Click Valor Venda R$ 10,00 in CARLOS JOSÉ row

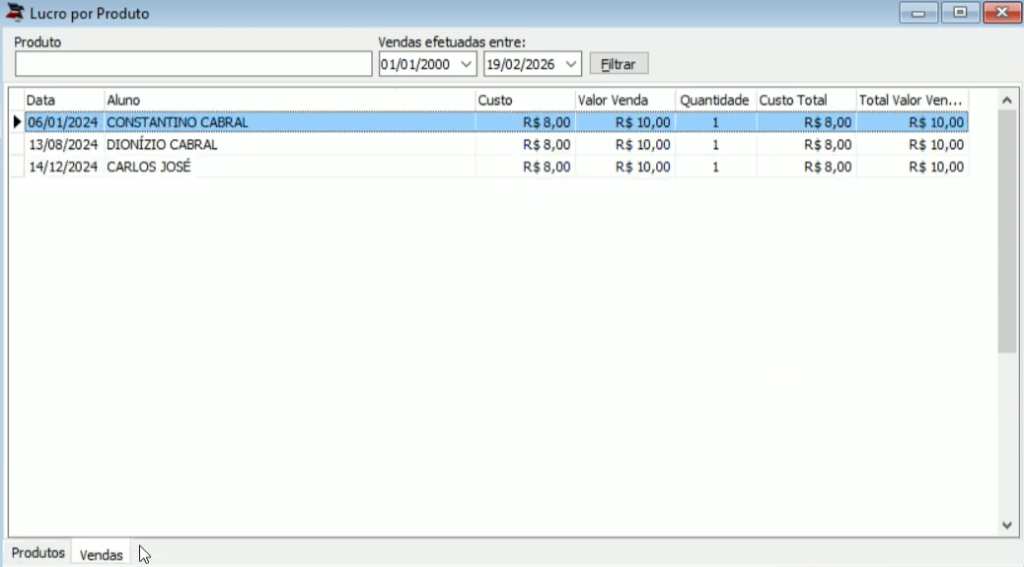(x=625, y=167)
